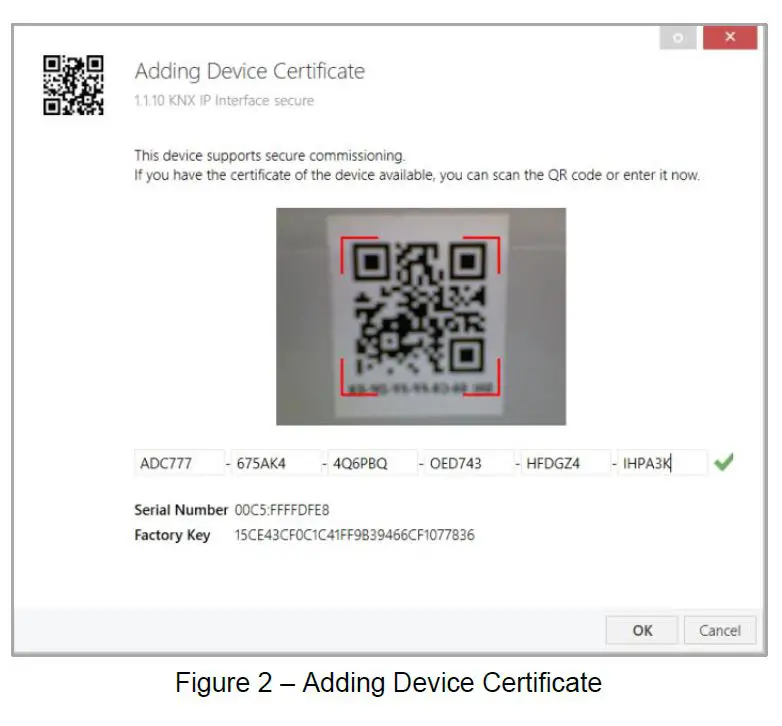Screen dimensions: 782x726
Task: Click the gray maximize button in title bar
Action: tap(678, 37)
